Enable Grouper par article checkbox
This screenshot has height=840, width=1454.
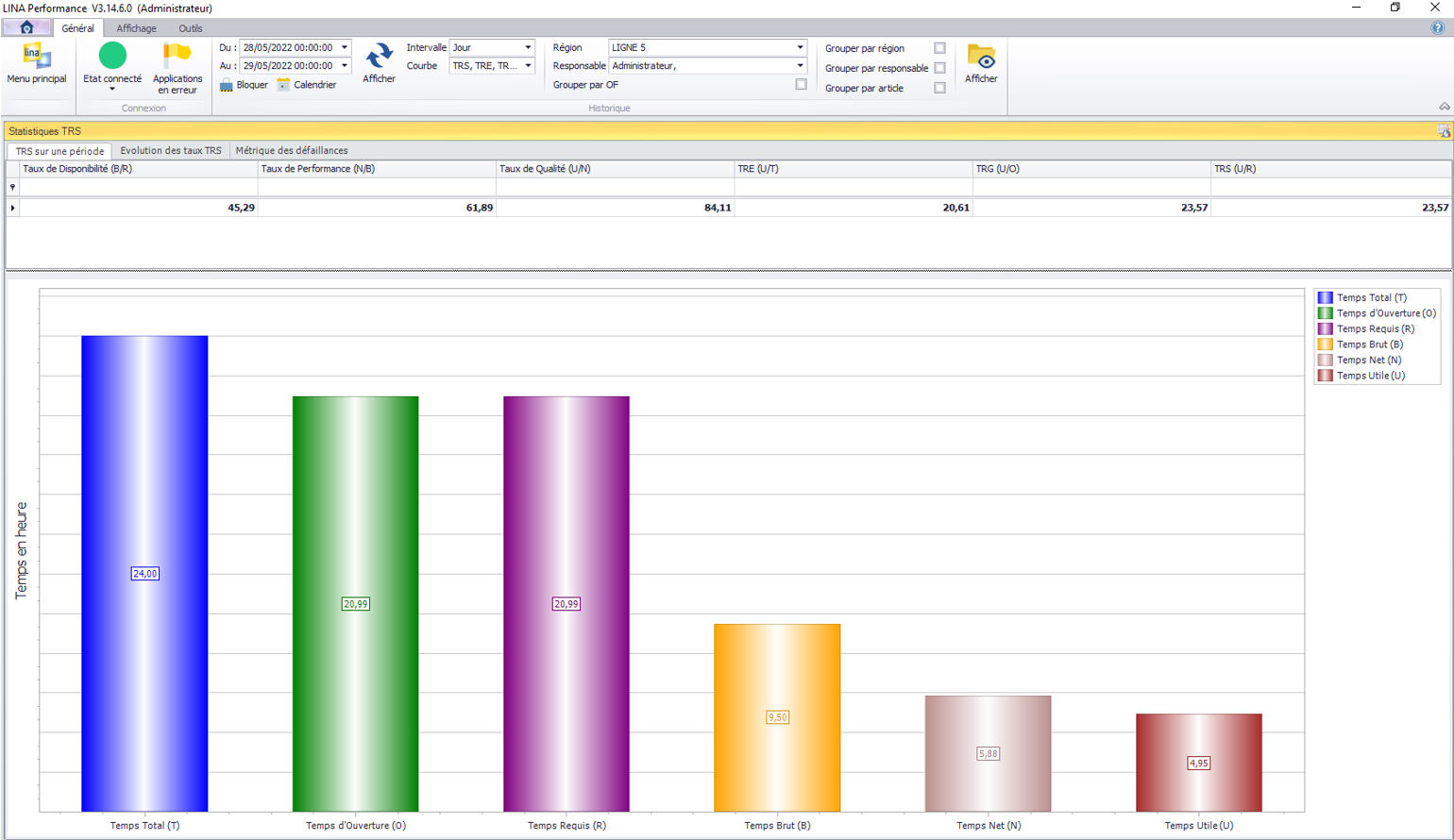(x=939, y=88)
